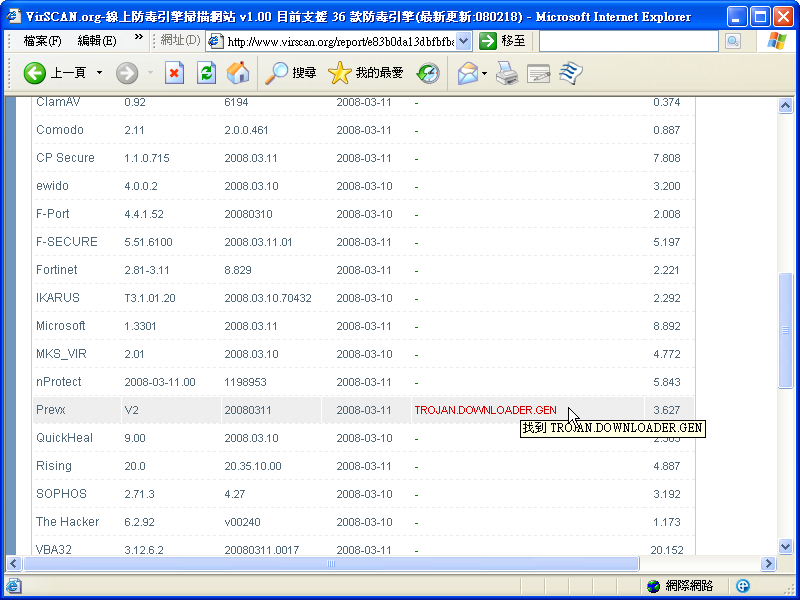Click the Back arrow icon
The height and width of the screenshot is (600, 800).
(x=34, y=73)
